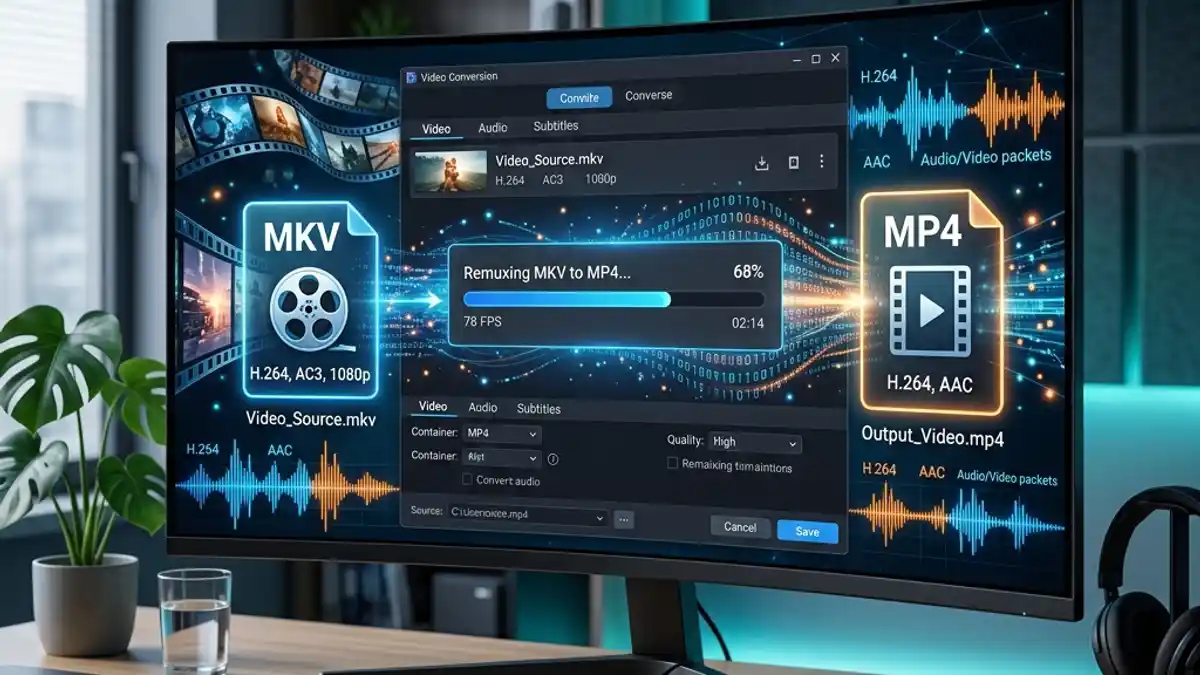
Task: Click the square icon beside the download icon
Action: (x=794, y=162)
